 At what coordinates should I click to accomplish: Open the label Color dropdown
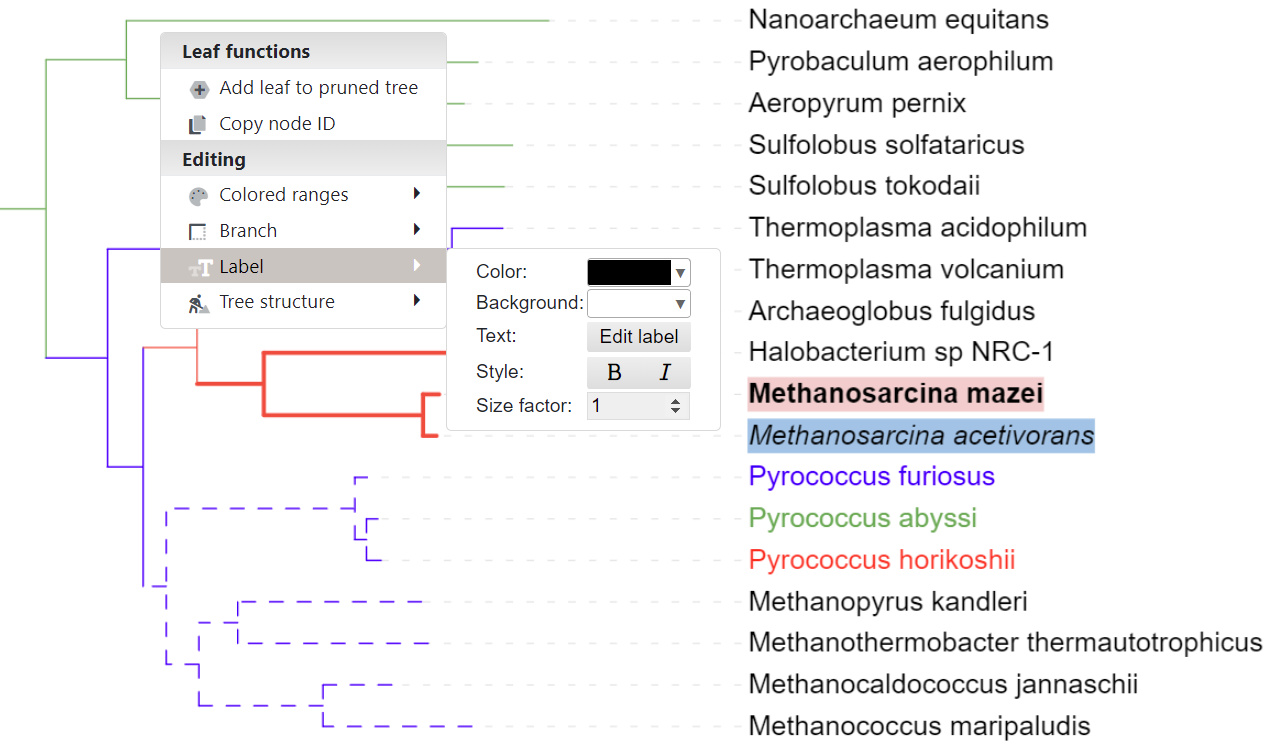(x=681, y=273)
